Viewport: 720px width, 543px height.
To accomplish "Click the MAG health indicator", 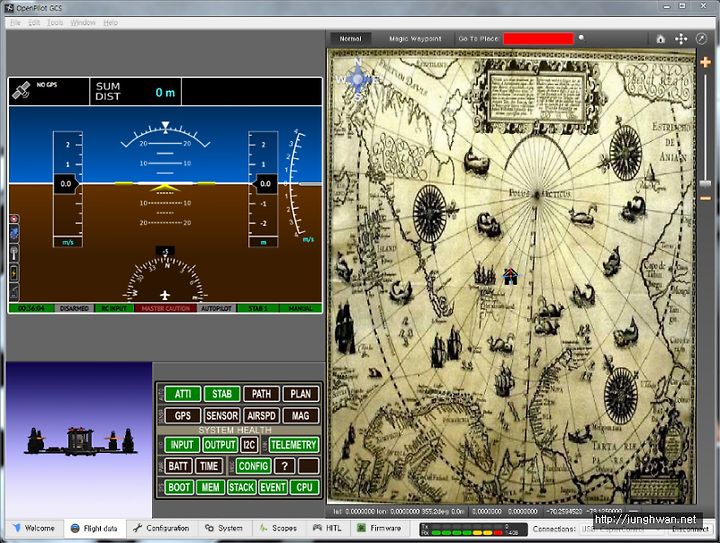I will click(x=300, y=415).
